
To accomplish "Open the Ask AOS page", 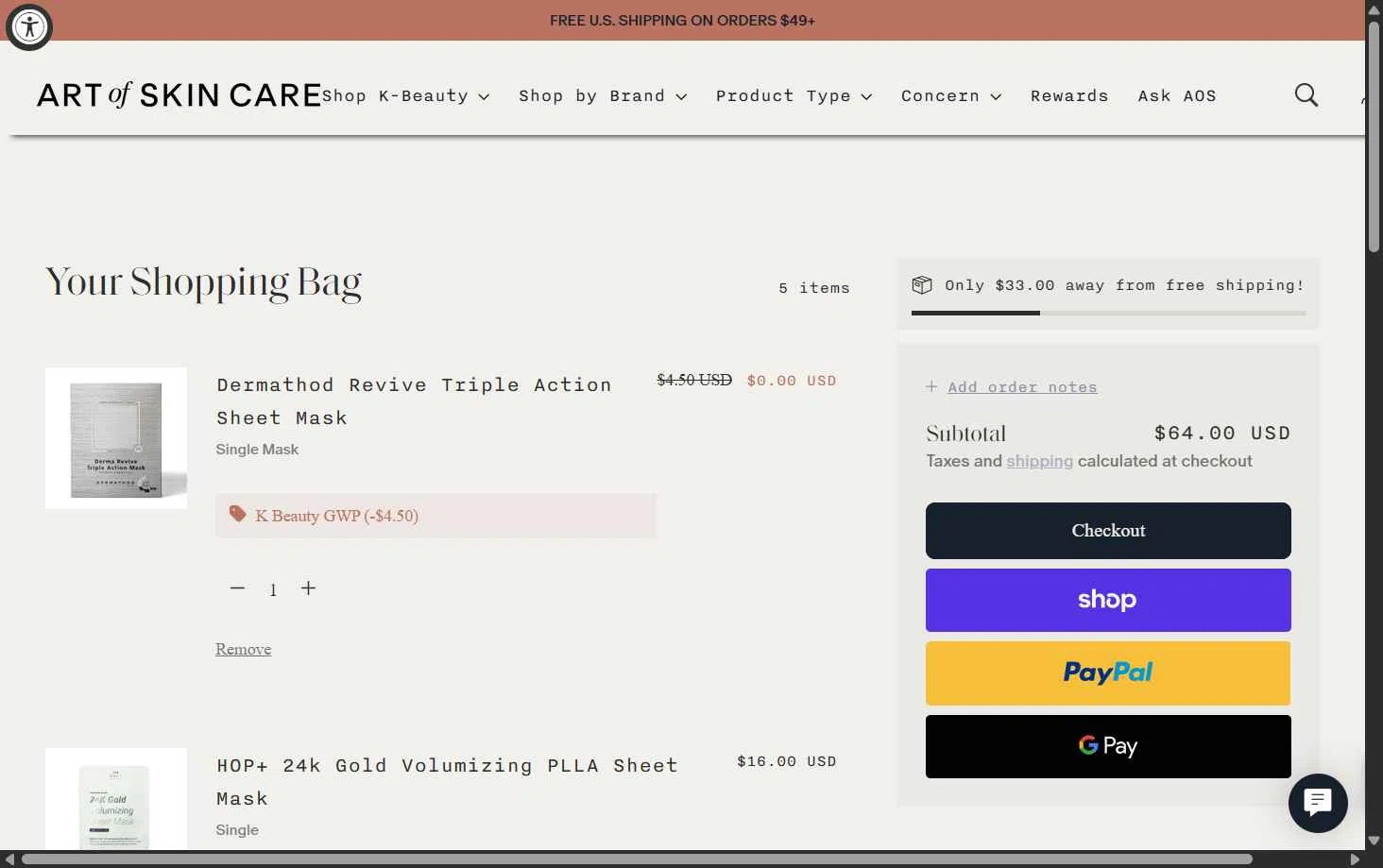I will click(x=1177, y=96).
